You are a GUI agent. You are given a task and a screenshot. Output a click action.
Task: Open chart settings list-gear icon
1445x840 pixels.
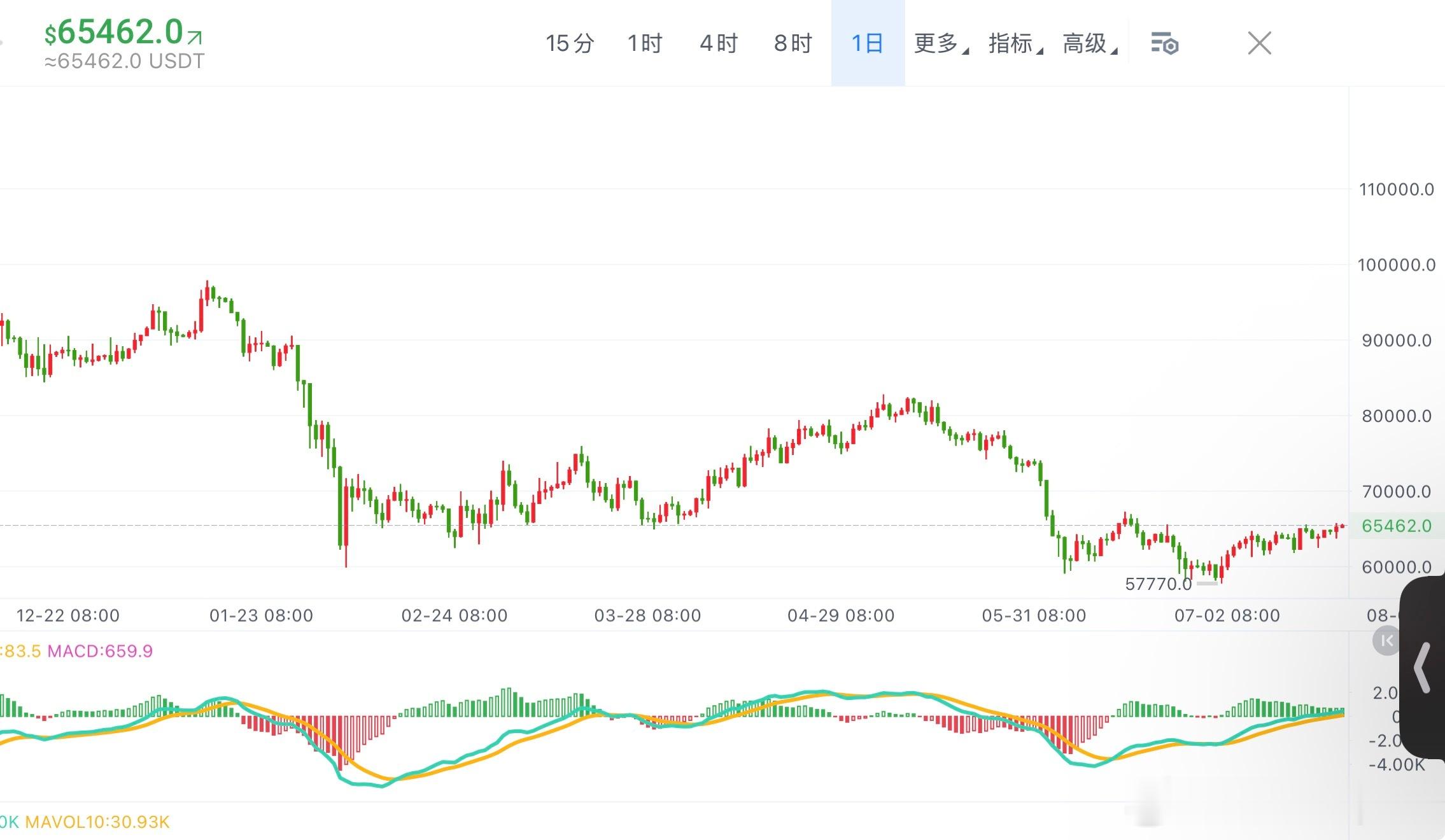click(x=1165, y=44)
